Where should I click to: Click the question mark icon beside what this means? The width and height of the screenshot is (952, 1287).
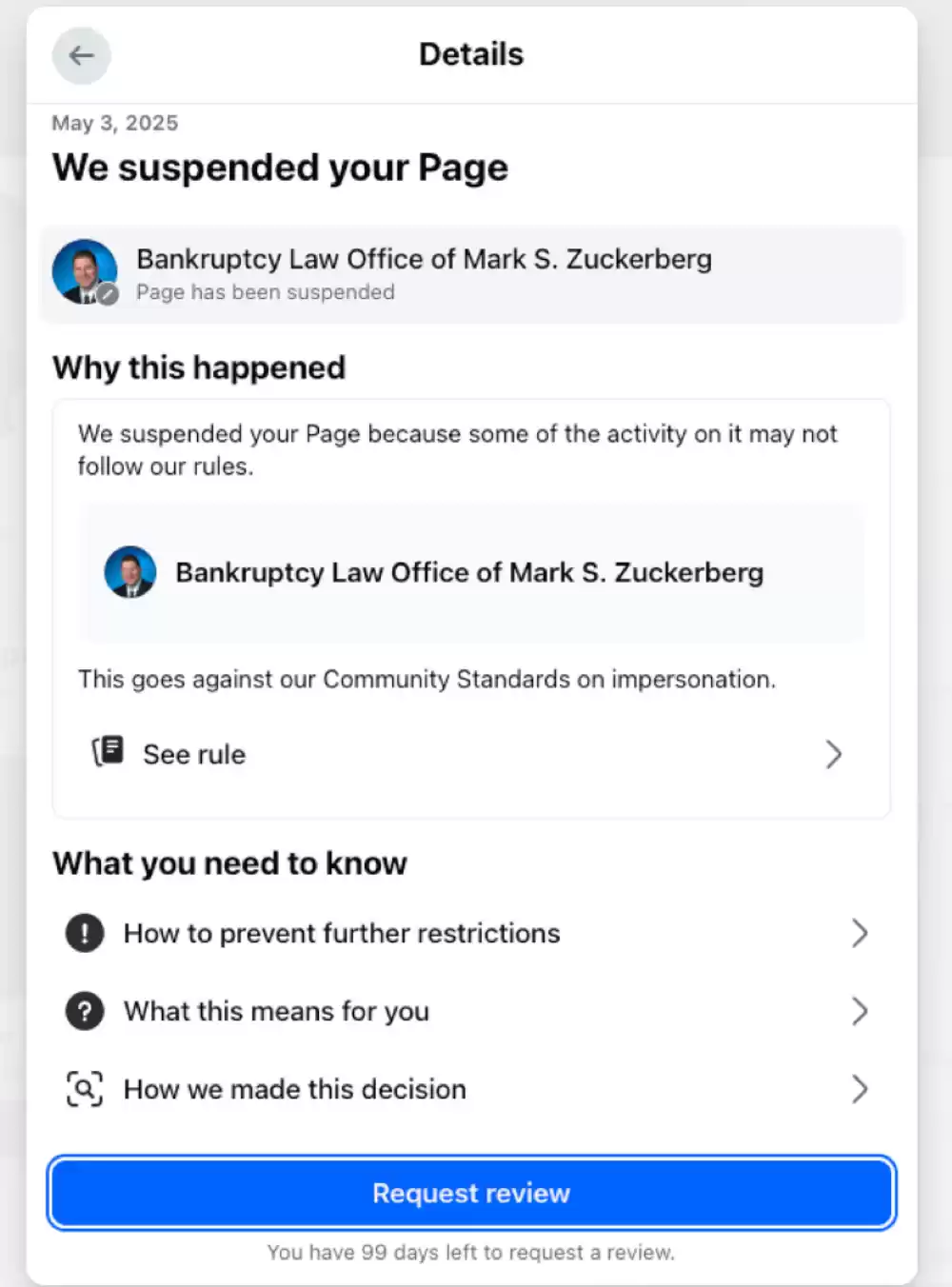tap(85, 1011)
